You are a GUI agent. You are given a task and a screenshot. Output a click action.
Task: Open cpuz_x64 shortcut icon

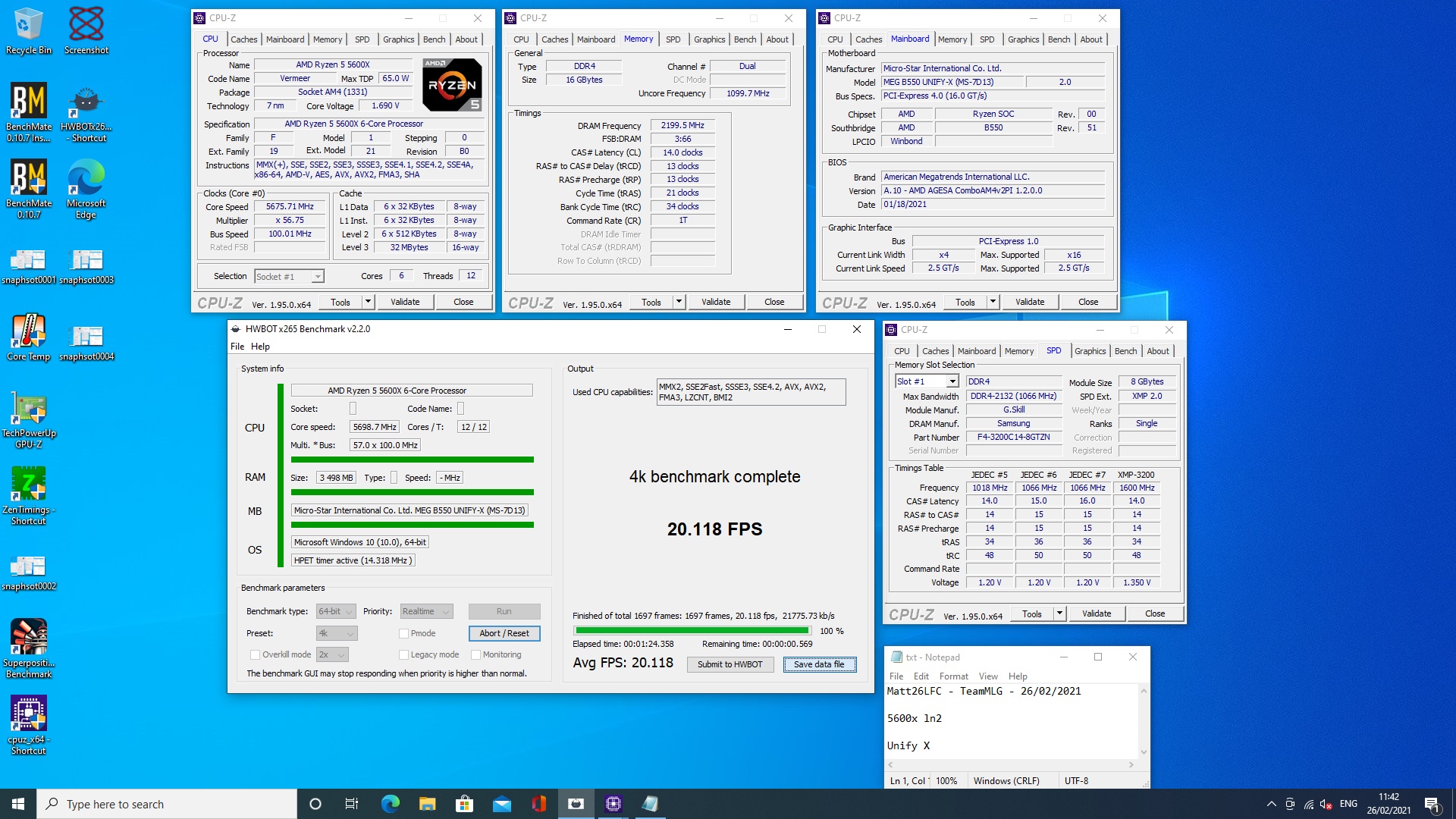29,725
